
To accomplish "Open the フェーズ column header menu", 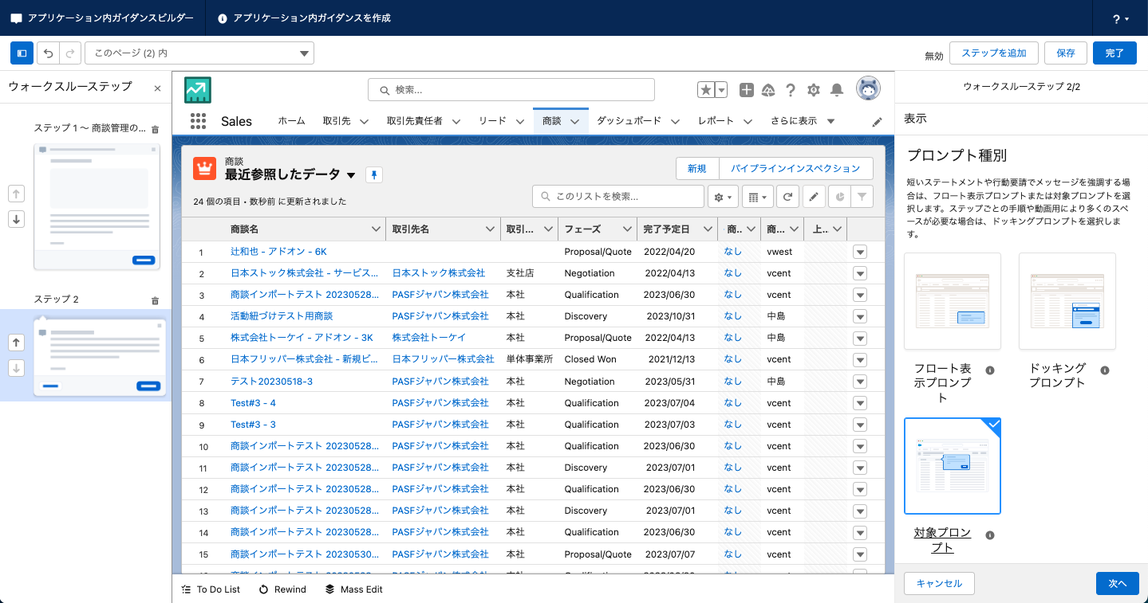I will [x=627, y=230].
